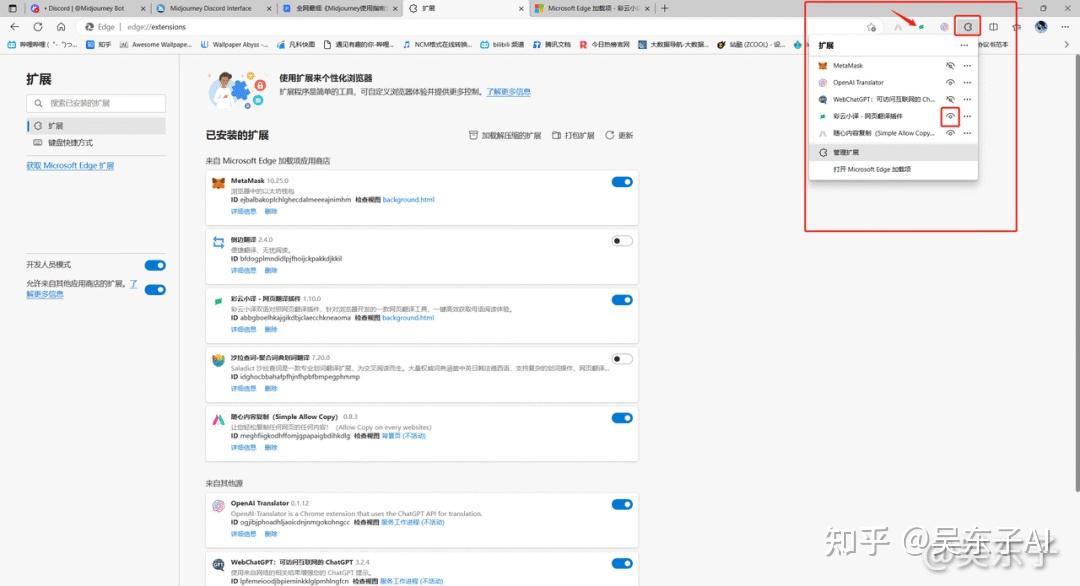Disable the MetaMask extension switch
Screen dimensions: 1080x586
[622, 182]
